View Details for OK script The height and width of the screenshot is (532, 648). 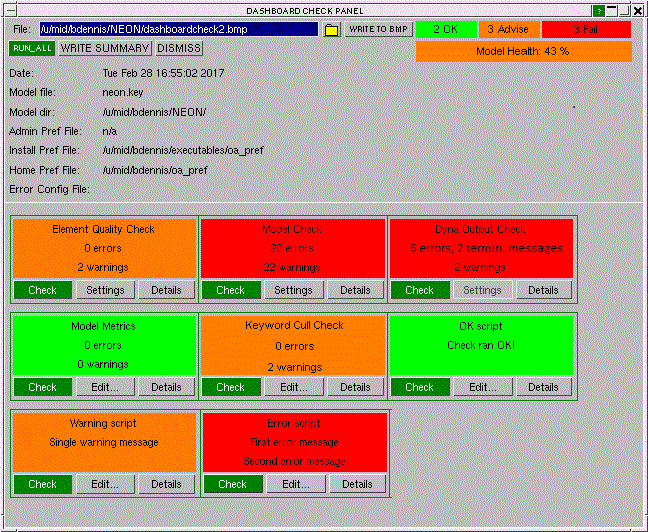click(x=543, y=387)
